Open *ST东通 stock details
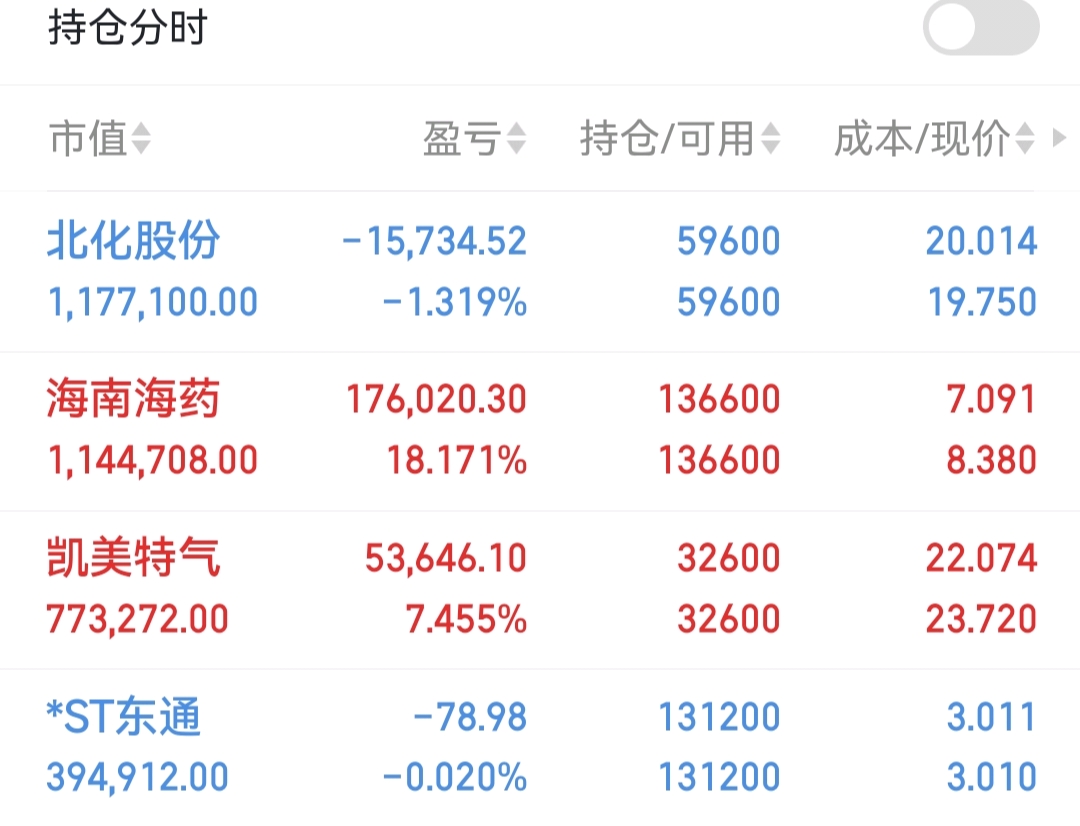The image size is (1080, 826). coord(123,716)
